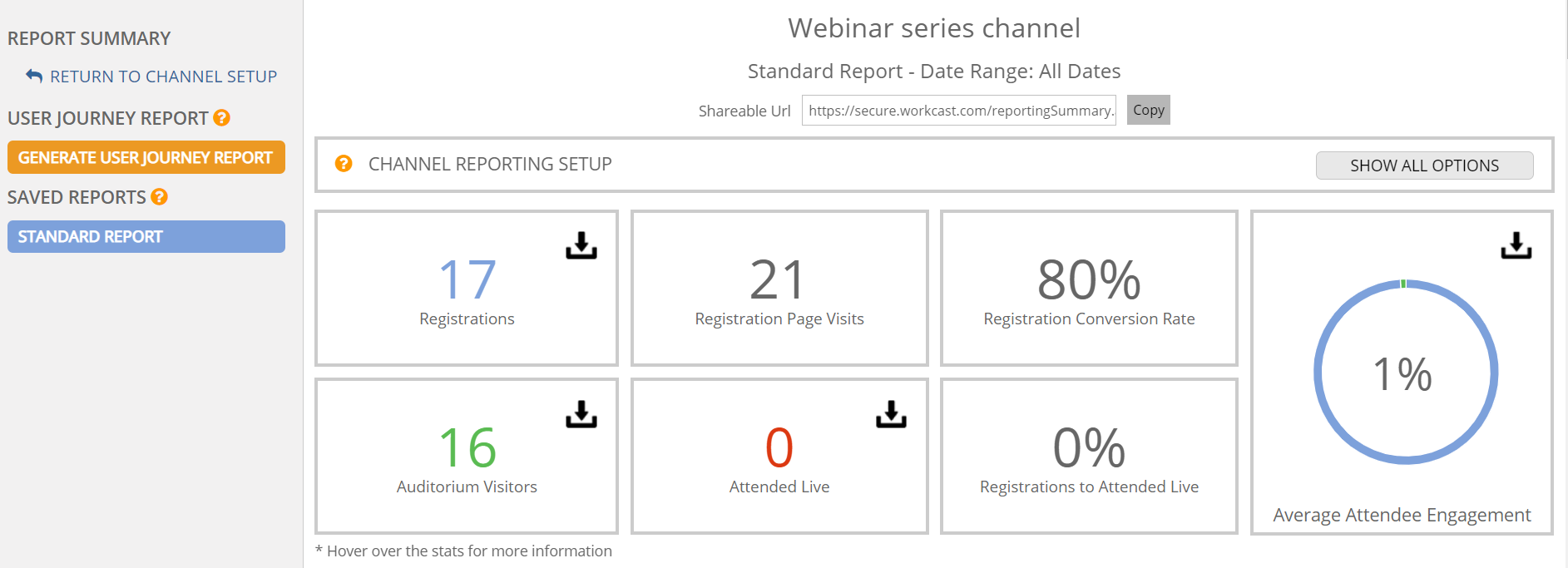Open help for User Journey Report
Image resolution: width=1568 pixels, height=568 pixels.
[x=221, y=118]
